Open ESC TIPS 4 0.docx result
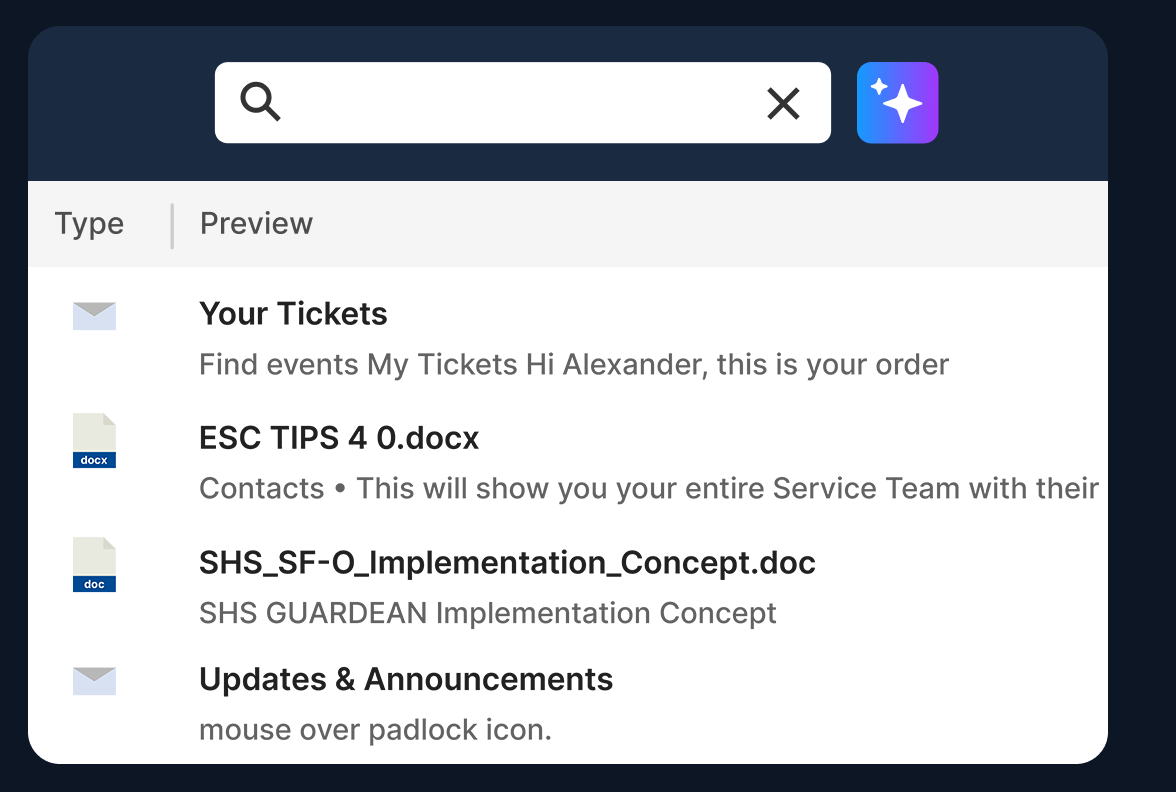This screenshot has width=1176, height=792. pyautogui.click(x=339, y=438)
